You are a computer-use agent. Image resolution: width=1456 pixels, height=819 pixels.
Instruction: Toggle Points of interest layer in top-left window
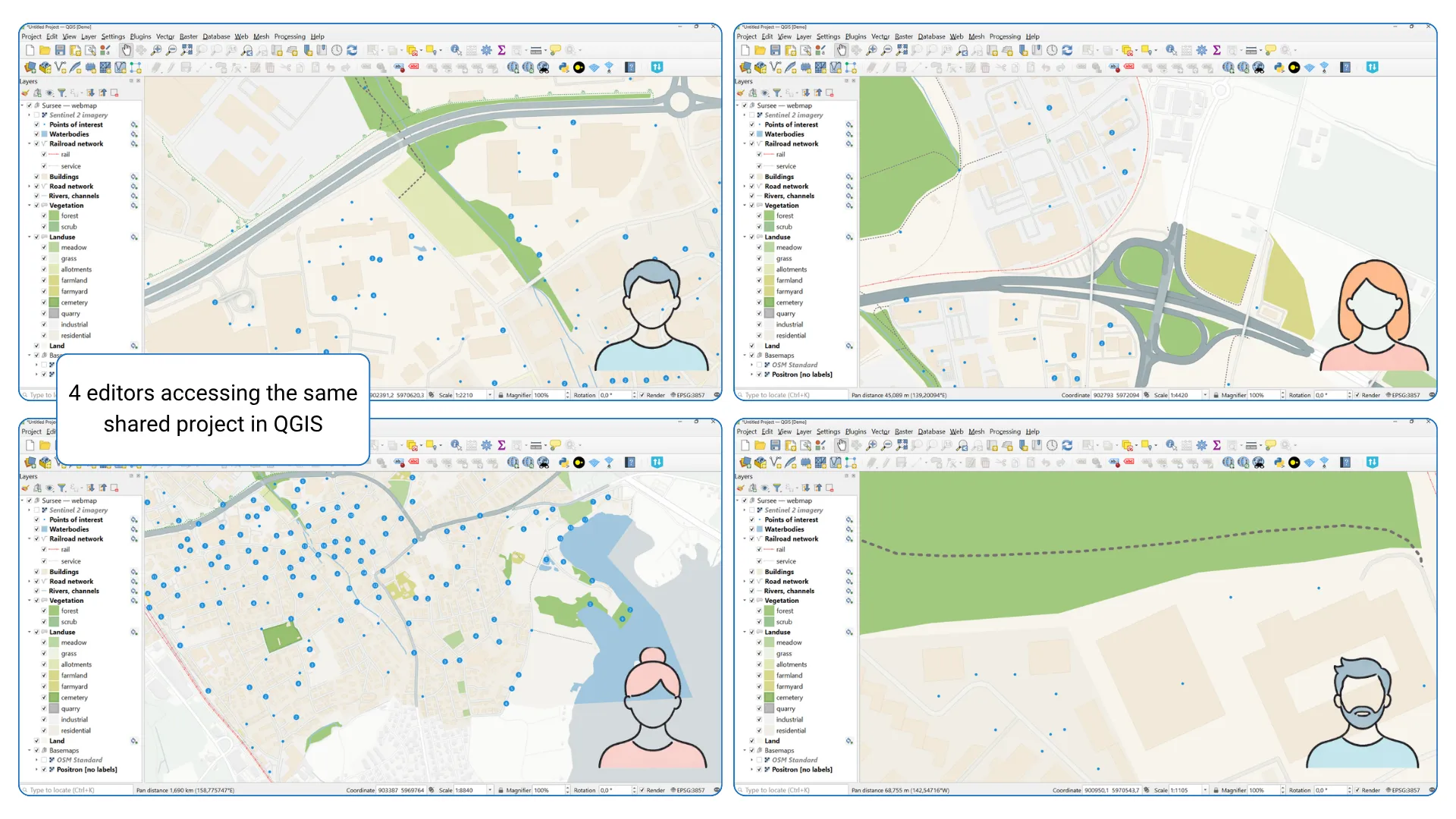tap(36, 125)
